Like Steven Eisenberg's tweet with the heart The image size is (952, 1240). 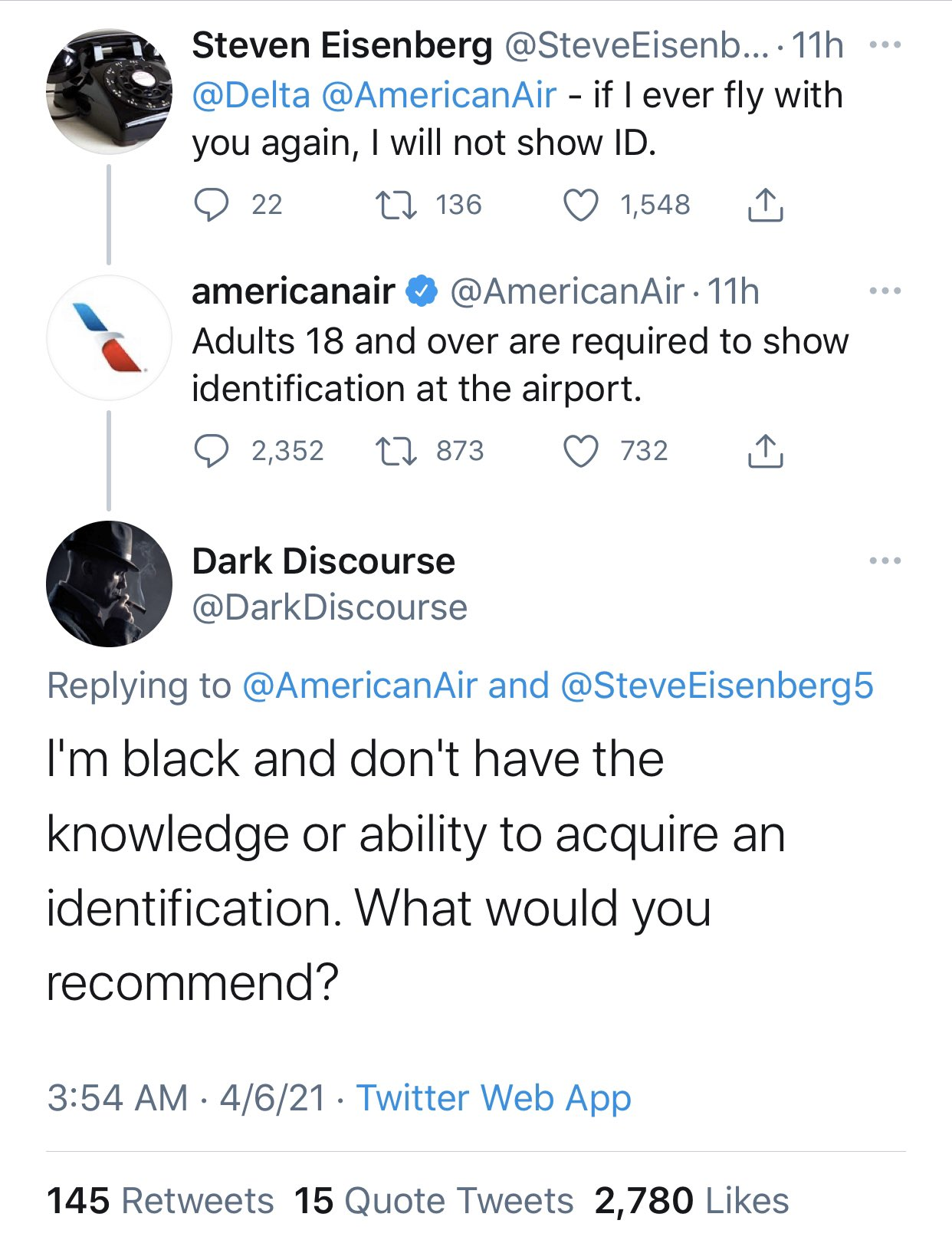click(x=581, y=205)
